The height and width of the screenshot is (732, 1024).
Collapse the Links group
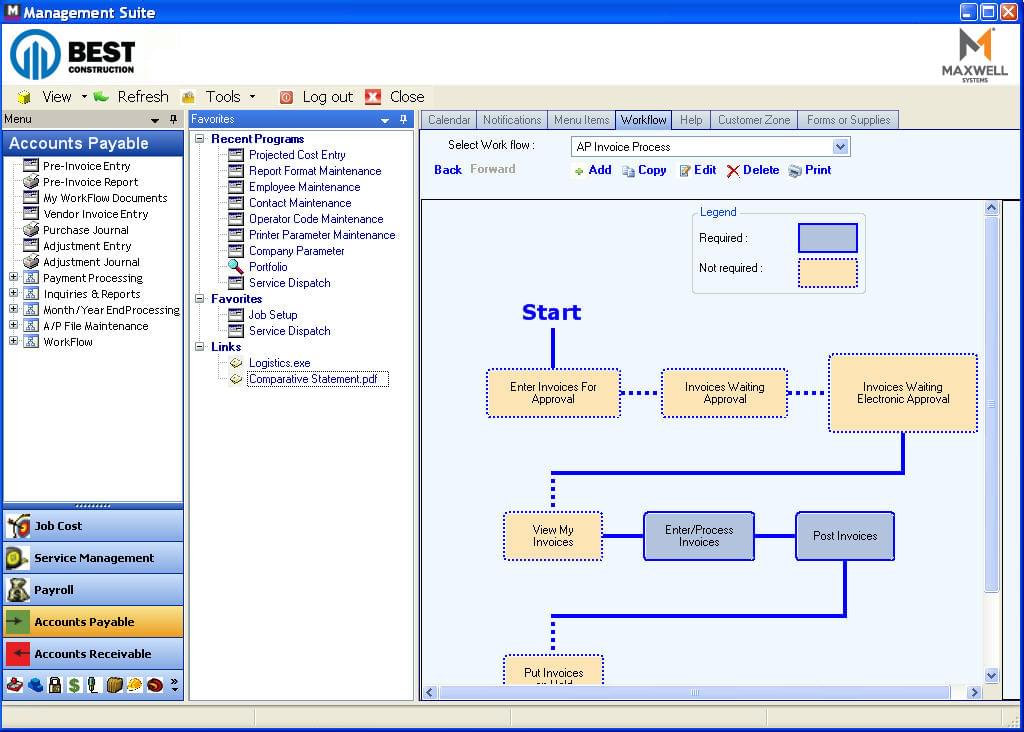200,347
